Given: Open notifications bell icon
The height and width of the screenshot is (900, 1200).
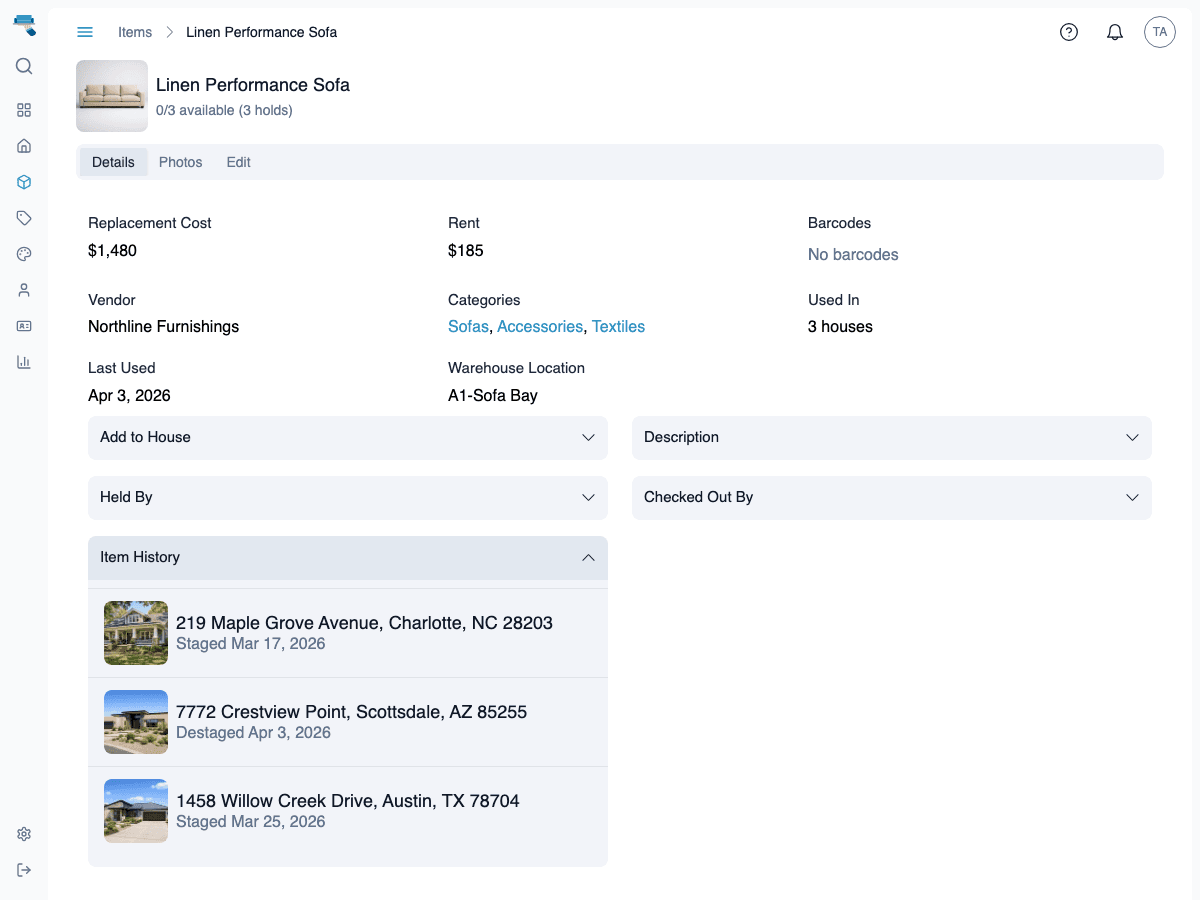Looking at the screenshot, I should (x=1115, y=32).
